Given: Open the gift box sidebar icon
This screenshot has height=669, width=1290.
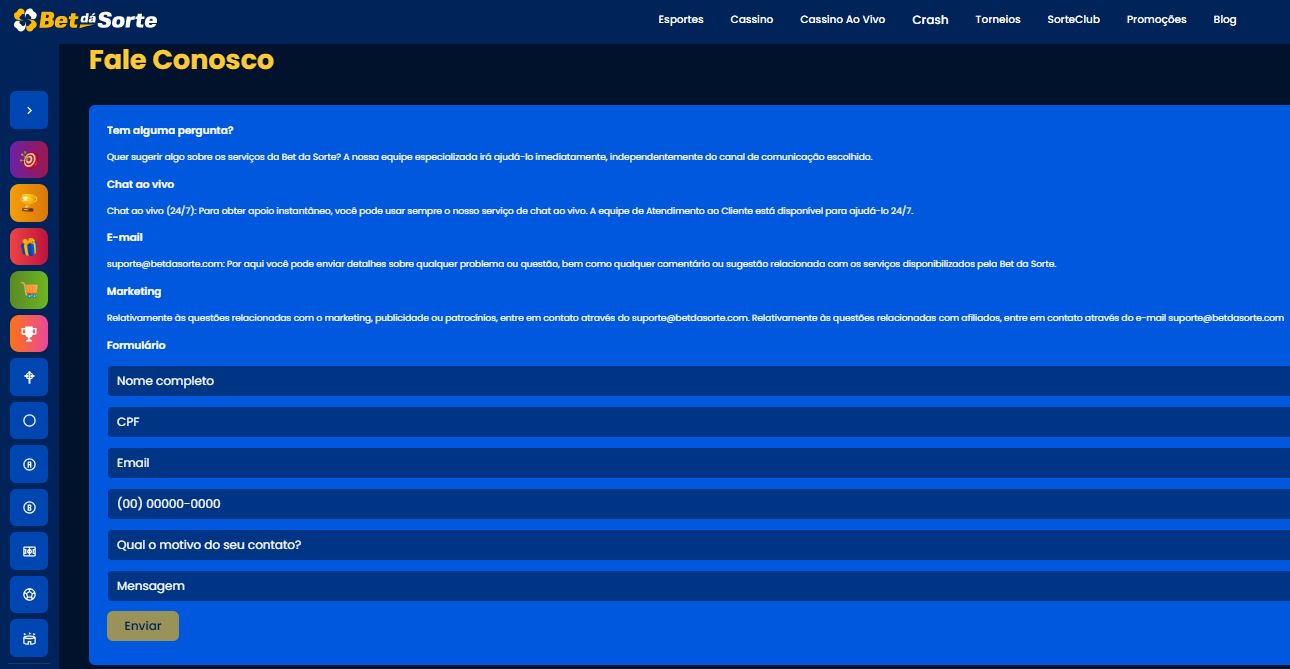Looking at the screenshot, I should [x=29, y=246].
